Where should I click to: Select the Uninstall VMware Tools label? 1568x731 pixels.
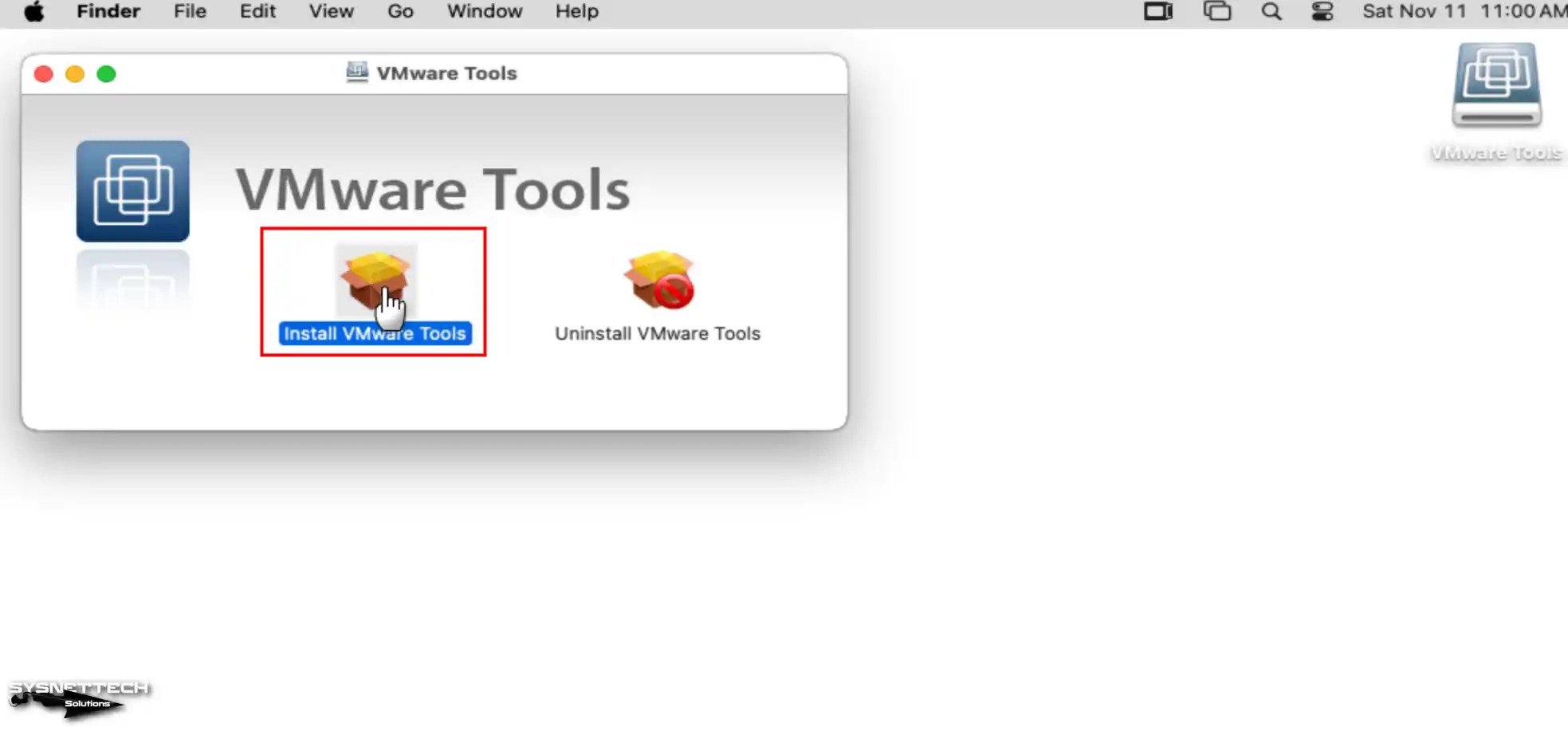[657, 333]
